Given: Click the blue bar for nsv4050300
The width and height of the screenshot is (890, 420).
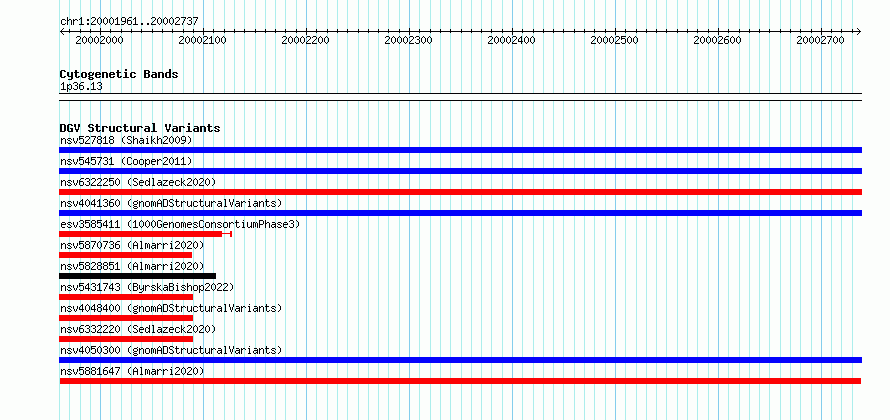Looking at the screenshot, I should (461, 360).
